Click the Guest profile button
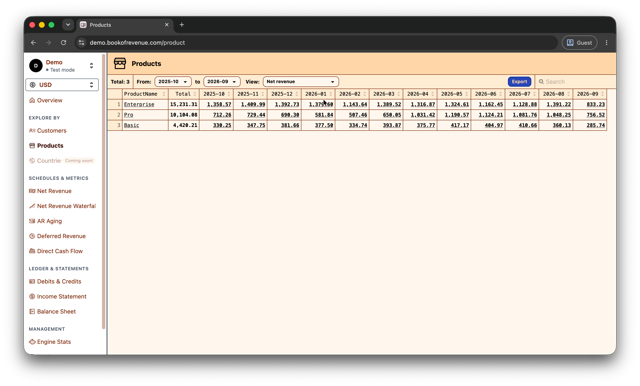Image resolution: width=640 pixels, height=386 pixels. click(x=580, y=42)
